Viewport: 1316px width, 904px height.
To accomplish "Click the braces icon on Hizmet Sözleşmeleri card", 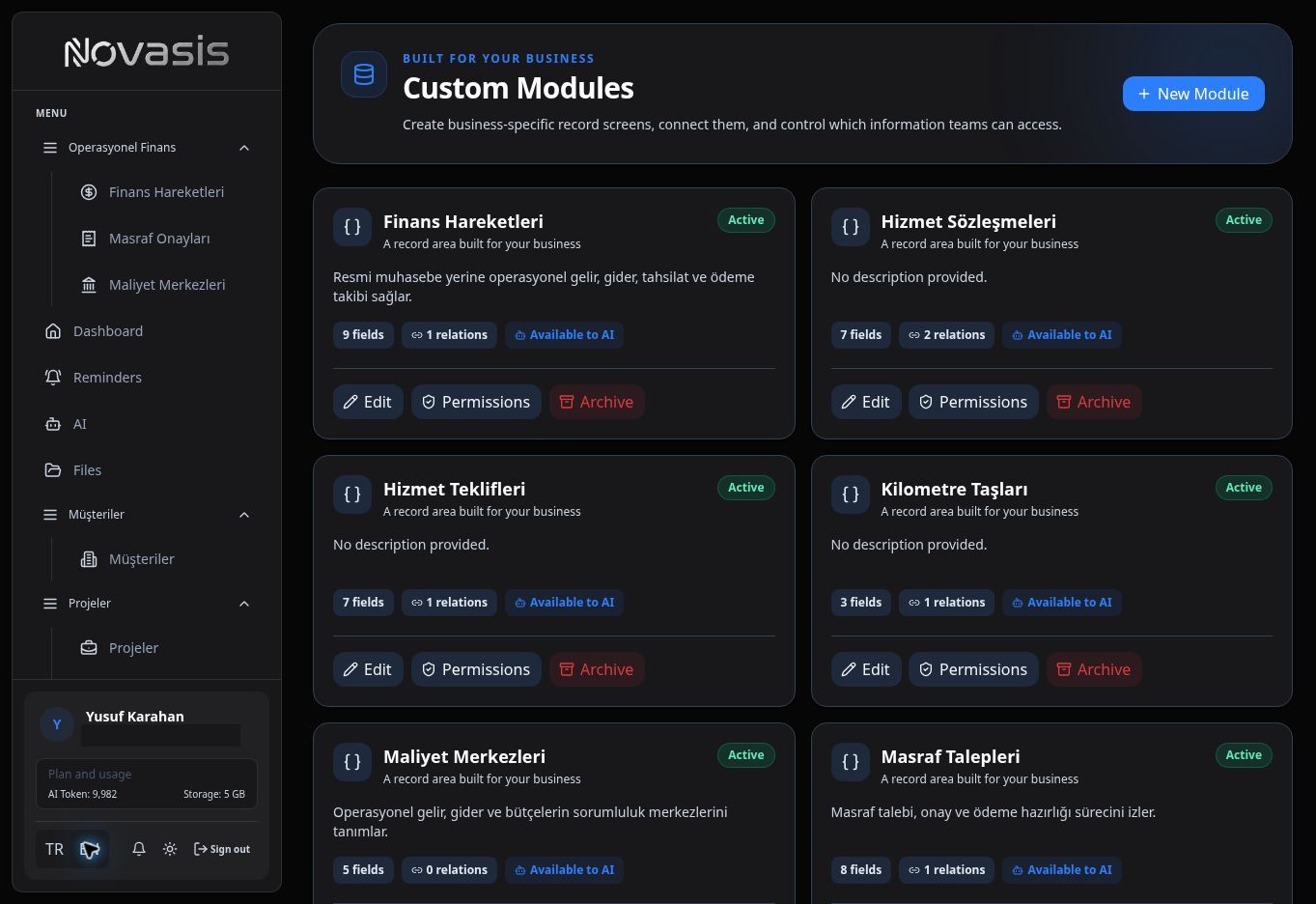I will tap(851, 227).
